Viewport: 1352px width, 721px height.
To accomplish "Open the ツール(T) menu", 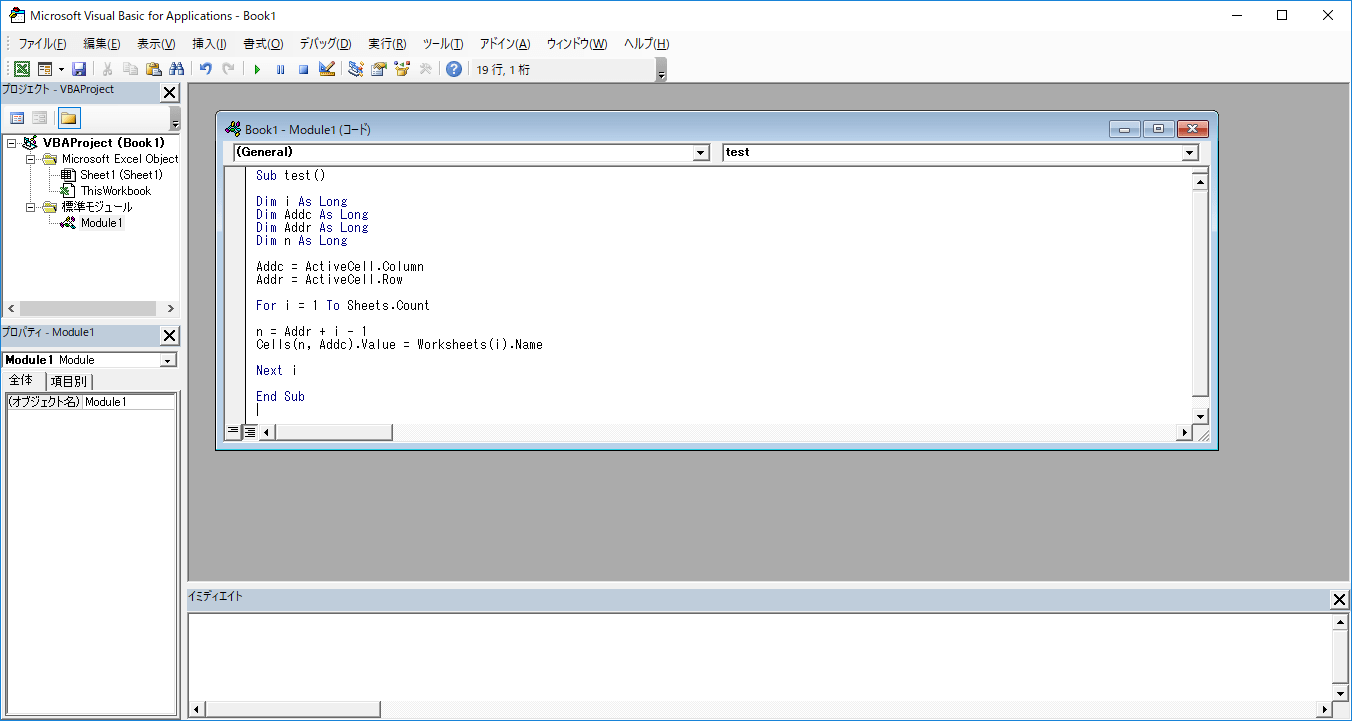I will 443,44.
